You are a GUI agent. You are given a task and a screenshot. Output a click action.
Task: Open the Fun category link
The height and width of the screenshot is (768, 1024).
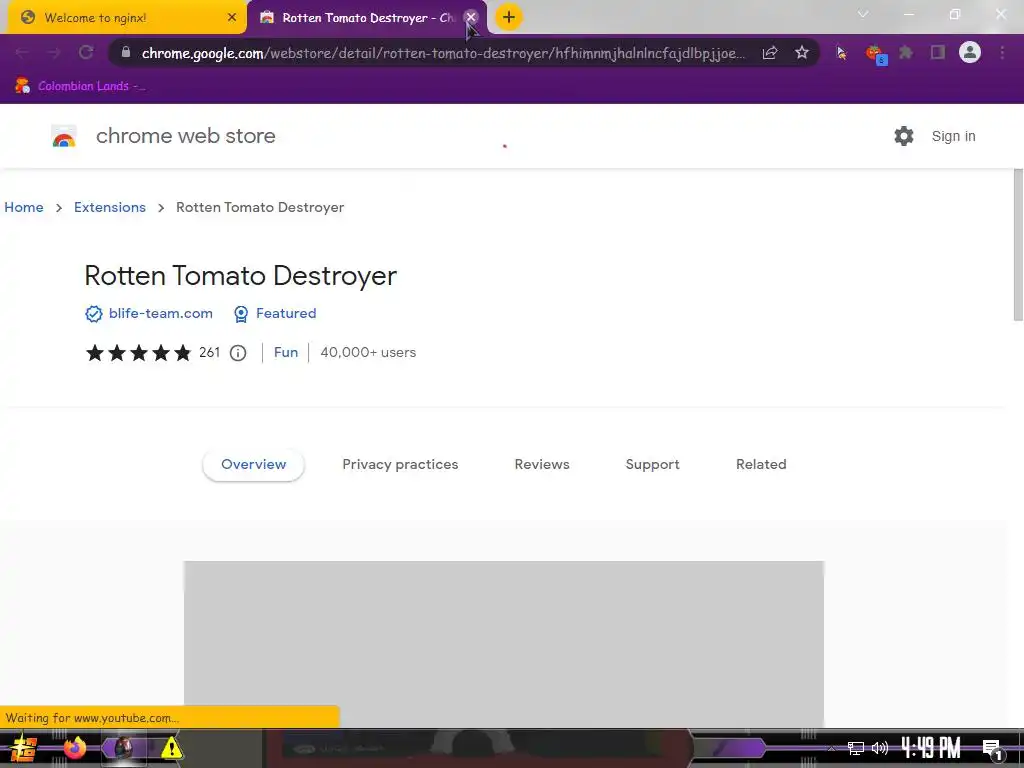285,353
